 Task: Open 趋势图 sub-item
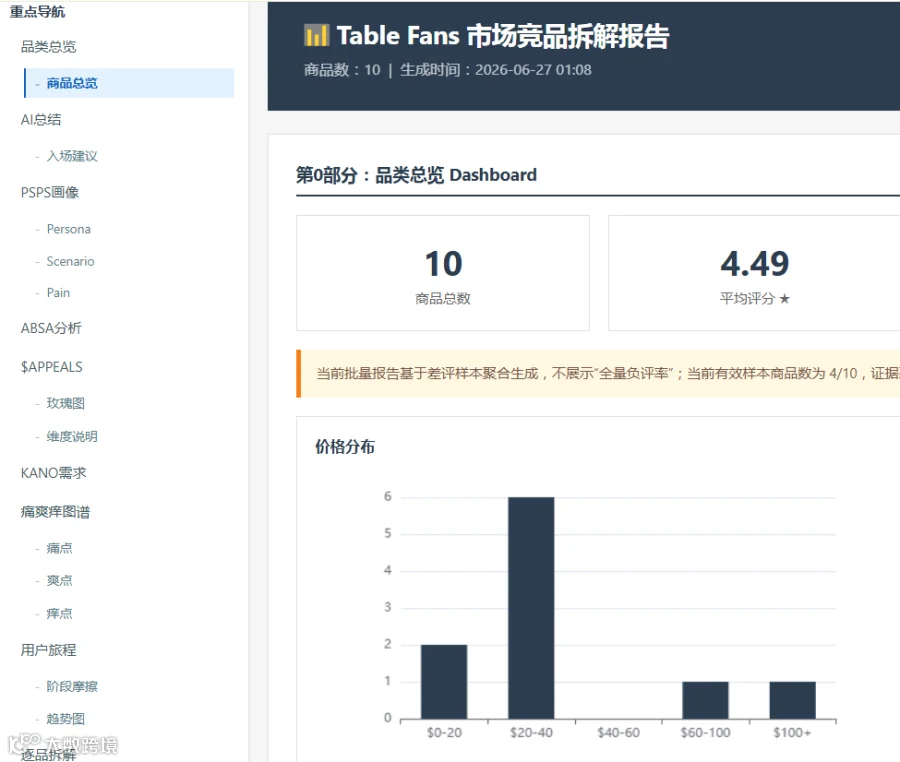tap(65, 718)
